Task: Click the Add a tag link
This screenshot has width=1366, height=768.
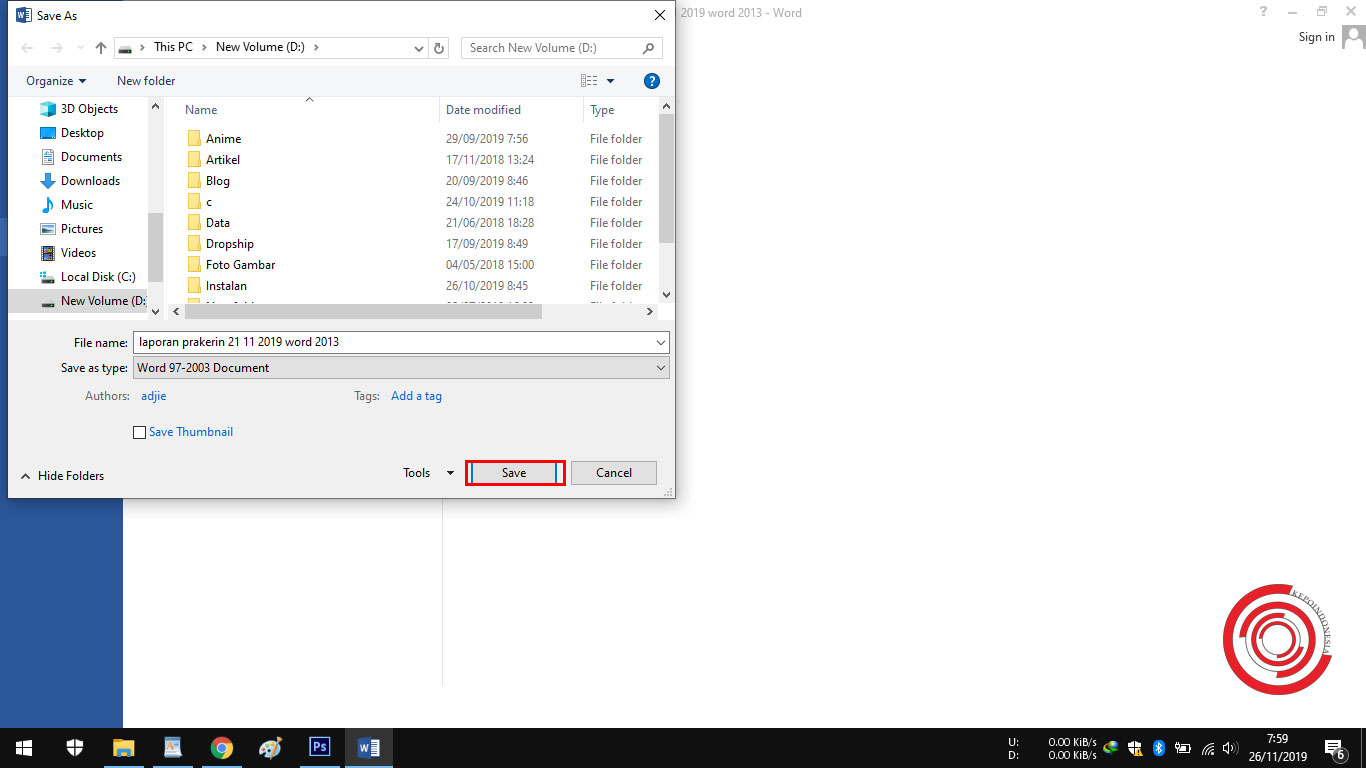Action: (416, 395)
